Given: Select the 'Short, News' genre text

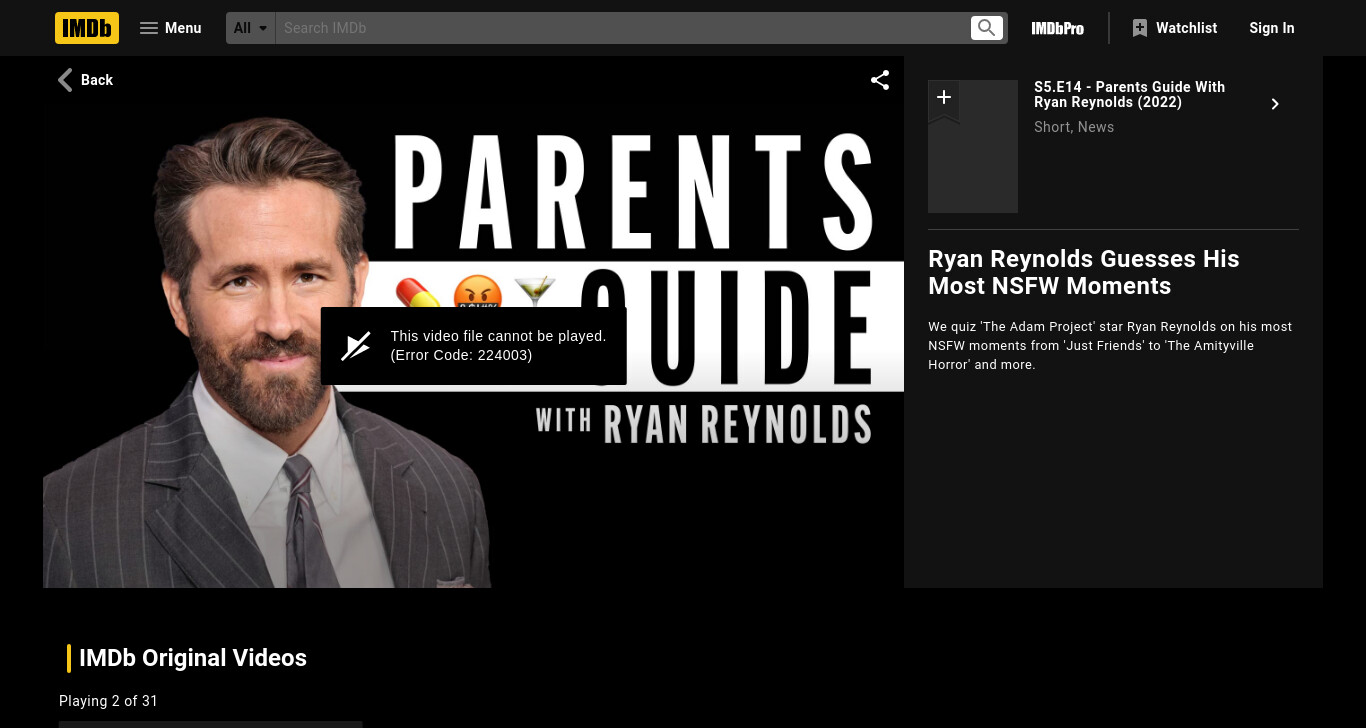Looking at the screenshot, I should [x=1074, y=127].
